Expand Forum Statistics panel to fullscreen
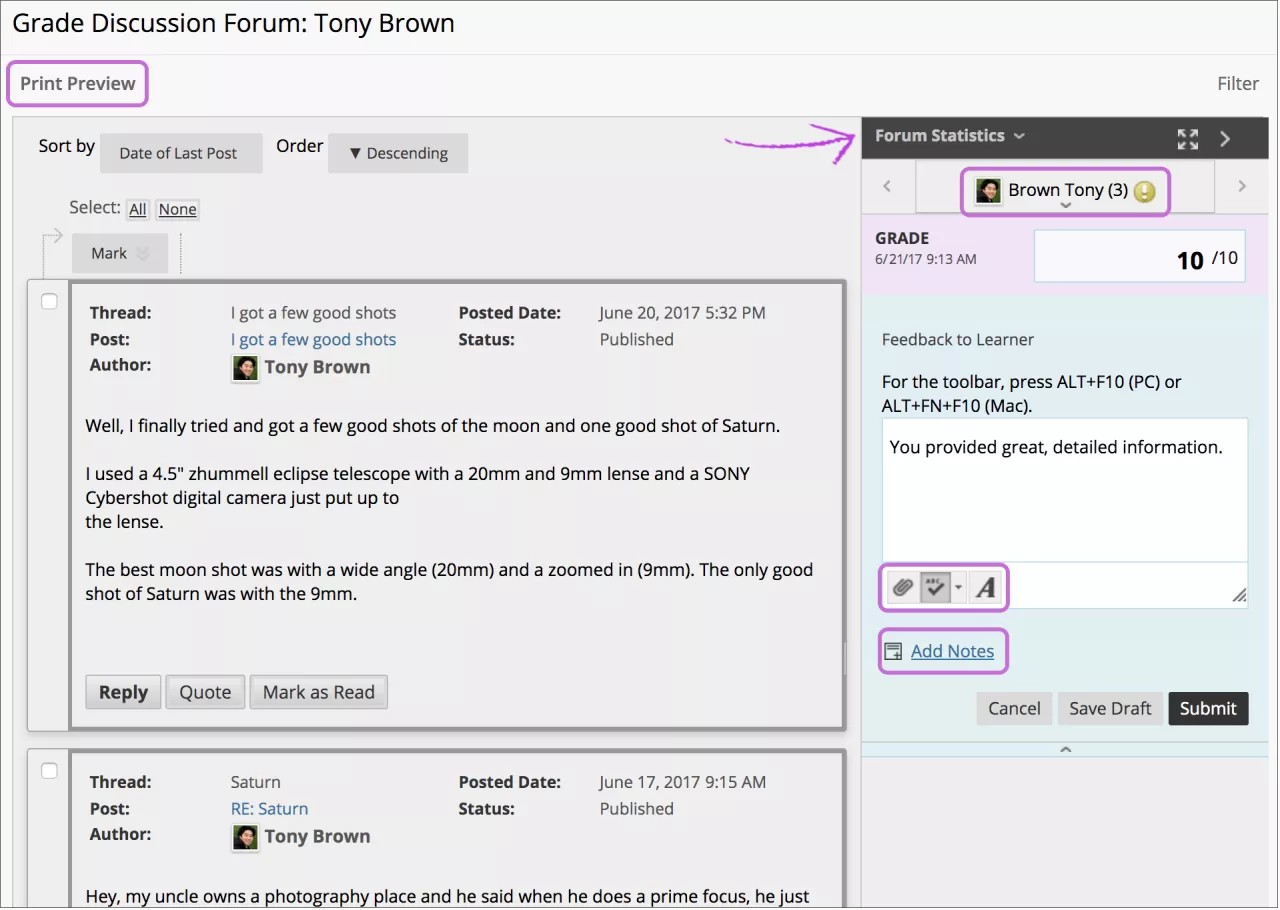 pyautogui.click(x=1187, y=138)
